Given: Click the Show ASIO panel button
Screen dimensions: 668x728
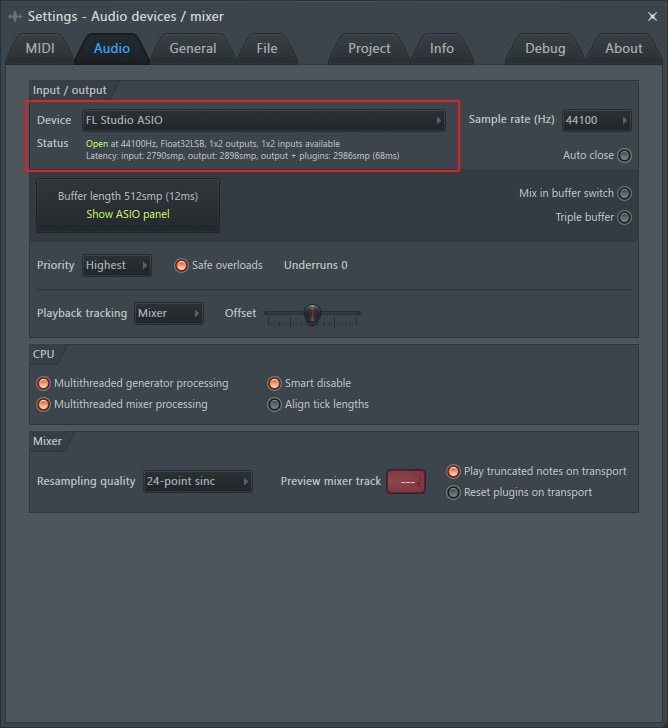Looking at the screenshot, I should [128, 214].
